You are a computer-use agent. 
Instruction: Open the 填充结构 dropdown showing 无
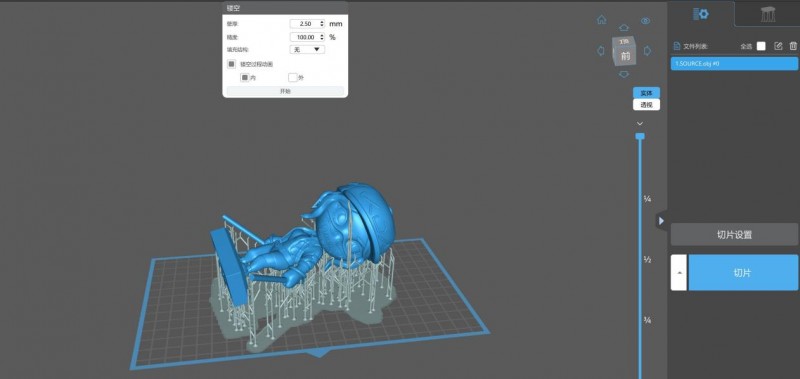(x=307, y=49)
